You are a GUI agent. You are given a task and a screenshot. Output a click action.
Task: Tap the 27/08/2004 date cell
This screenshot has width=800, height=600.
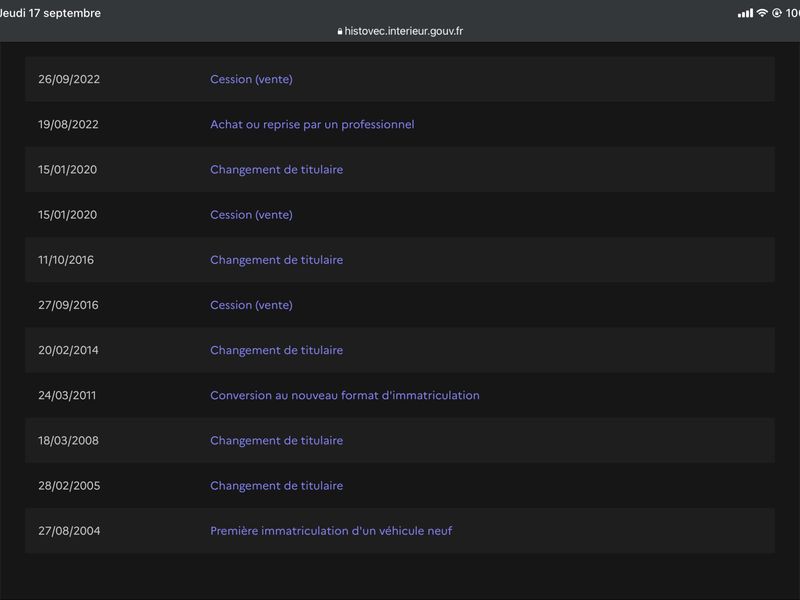[x=69, y=531]
